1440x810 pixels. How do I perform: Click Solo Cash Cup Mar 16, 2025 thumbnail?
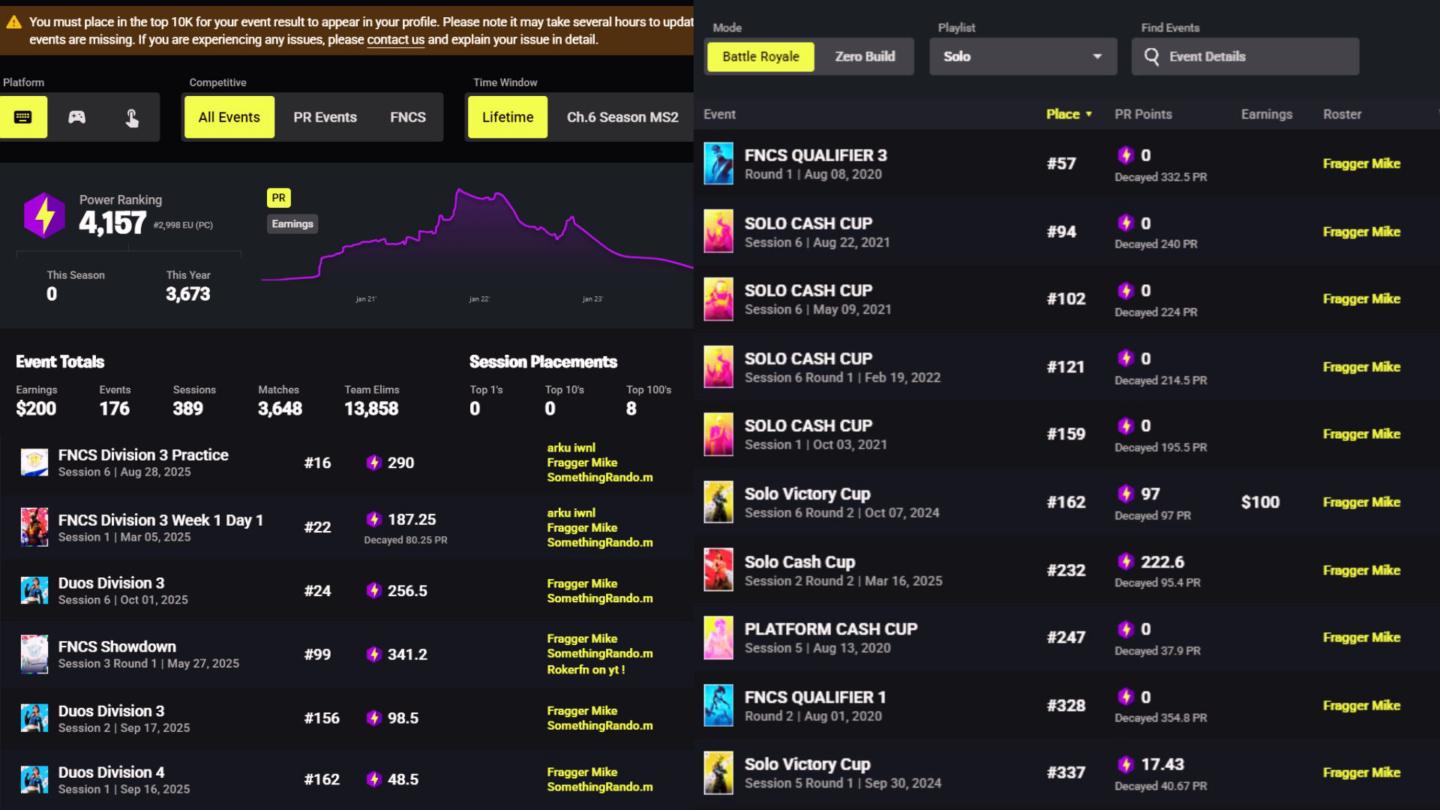[718, 570]
